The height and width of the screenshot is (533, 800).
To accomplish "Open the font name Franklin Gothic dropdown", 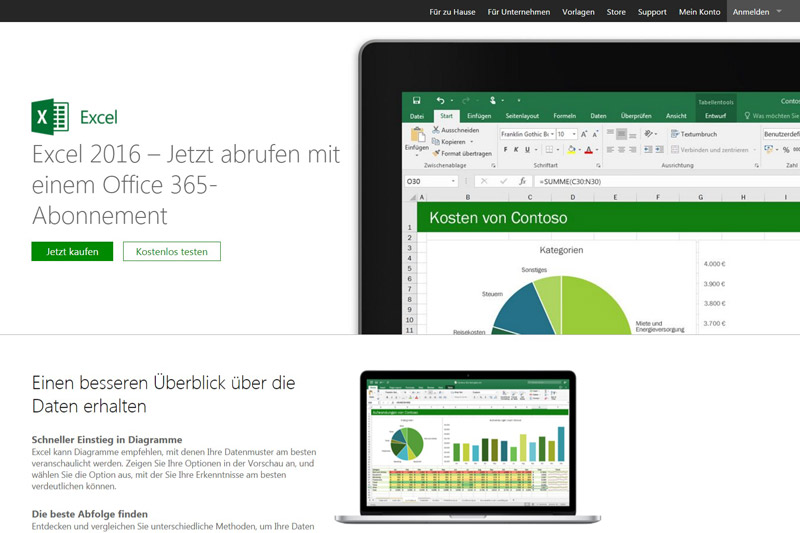I will coord(552,134).
